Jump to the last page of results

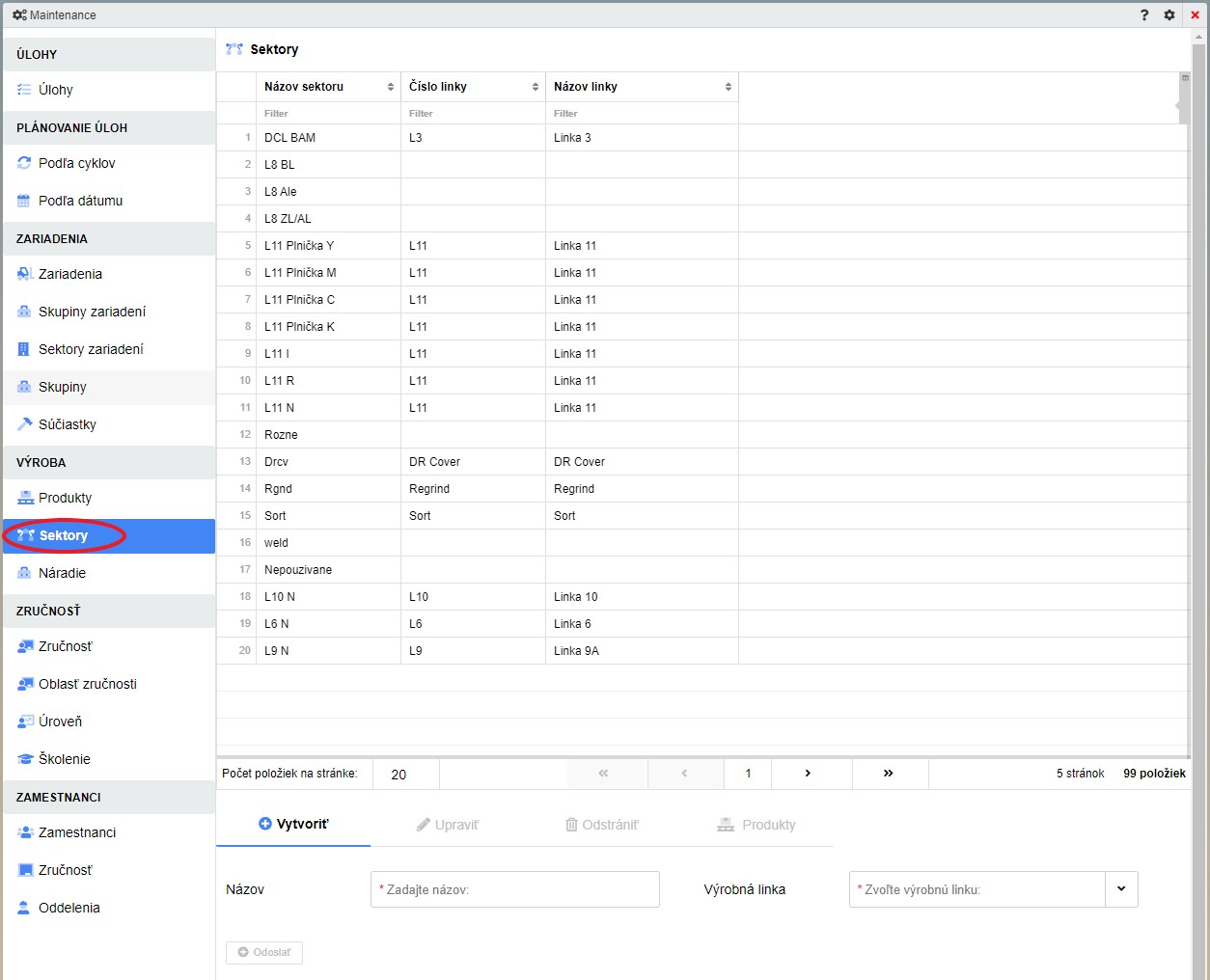[x=888, y=774]
